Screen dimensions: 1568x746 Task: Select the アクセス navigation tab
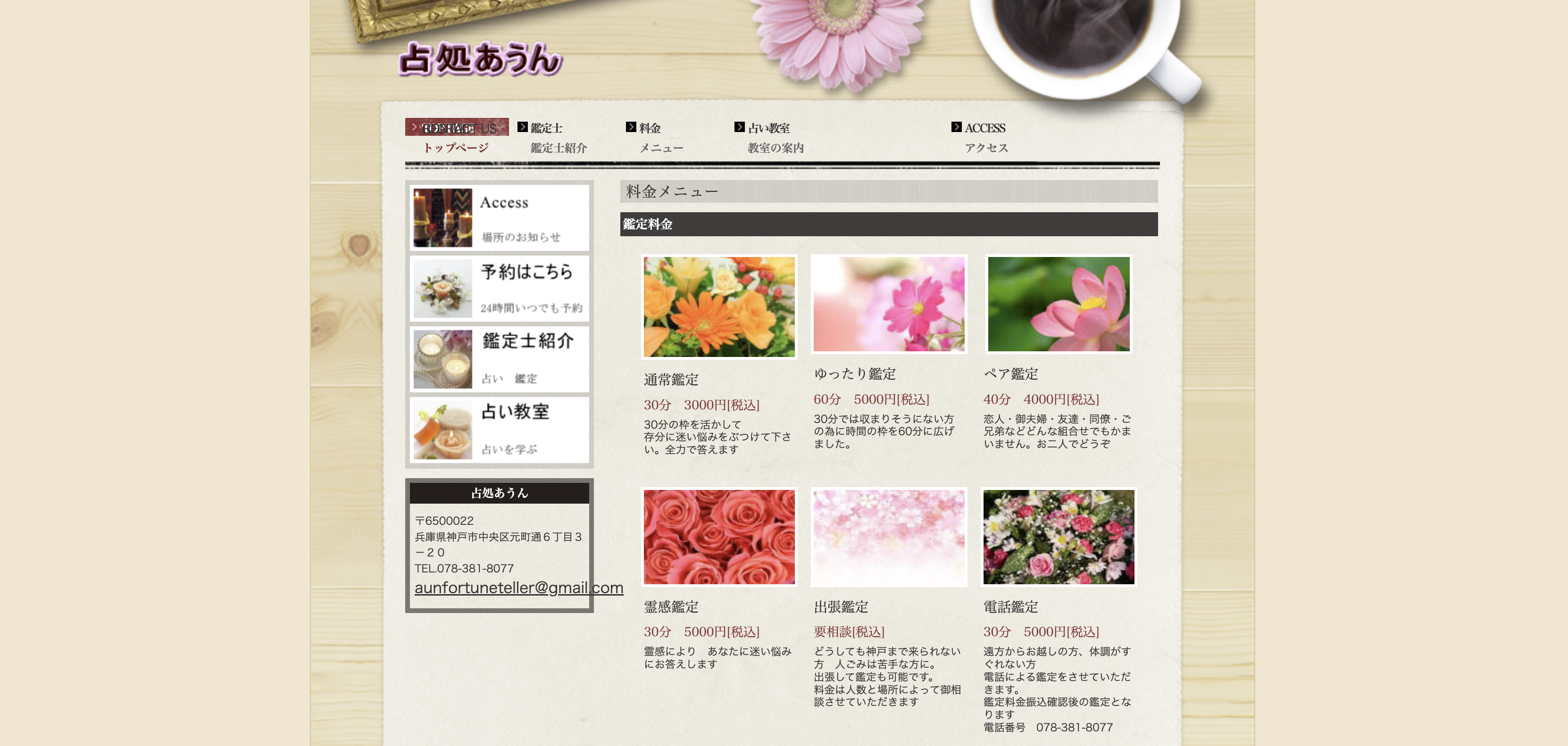tap(986, 147)
